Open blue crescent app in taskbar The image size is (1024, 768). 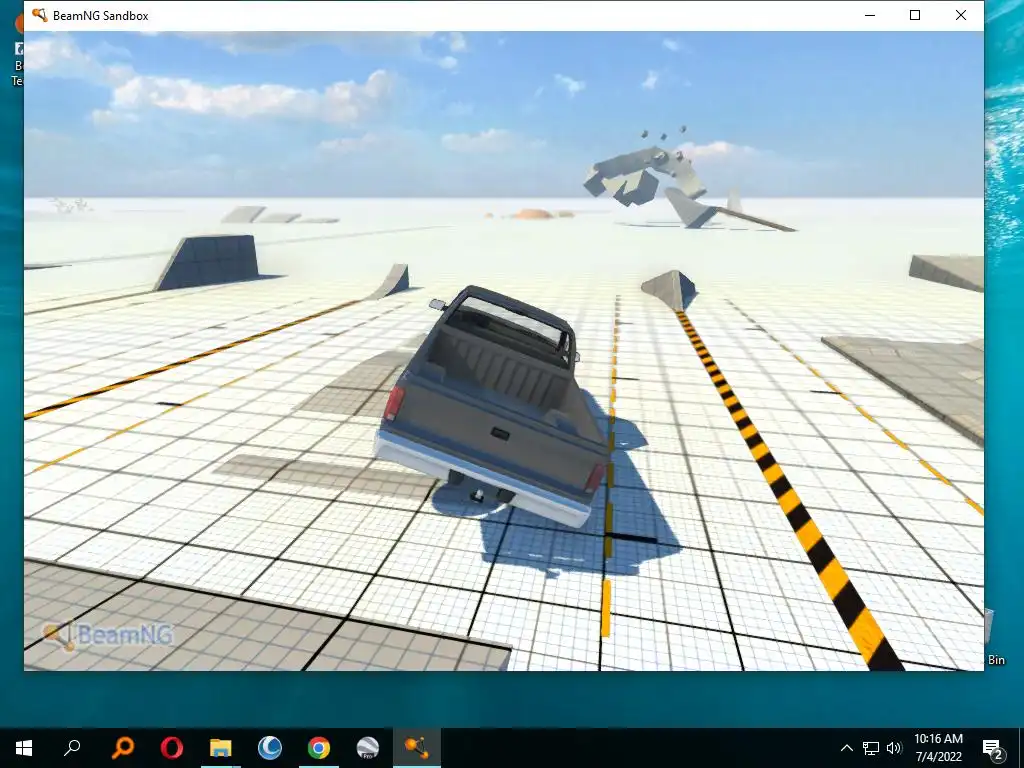(x=270, y=748)
